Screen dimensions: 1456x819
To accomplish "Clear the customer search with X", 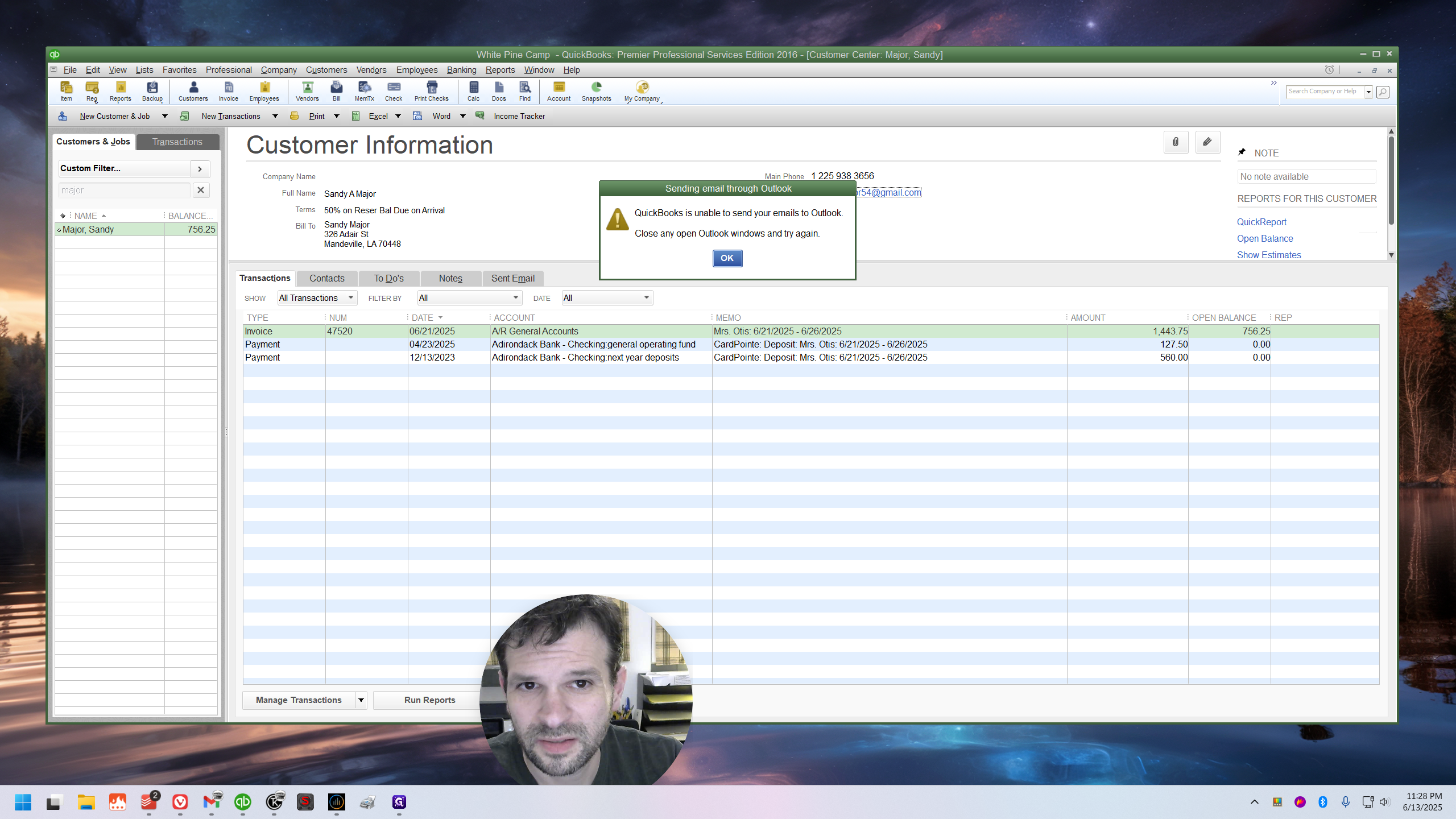I will 201,190.
